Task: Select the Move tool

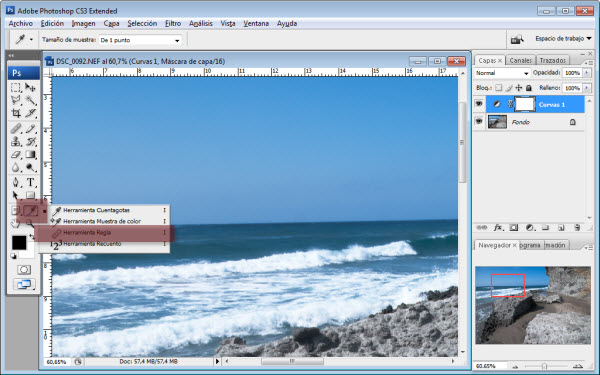Action: [31, 88]
